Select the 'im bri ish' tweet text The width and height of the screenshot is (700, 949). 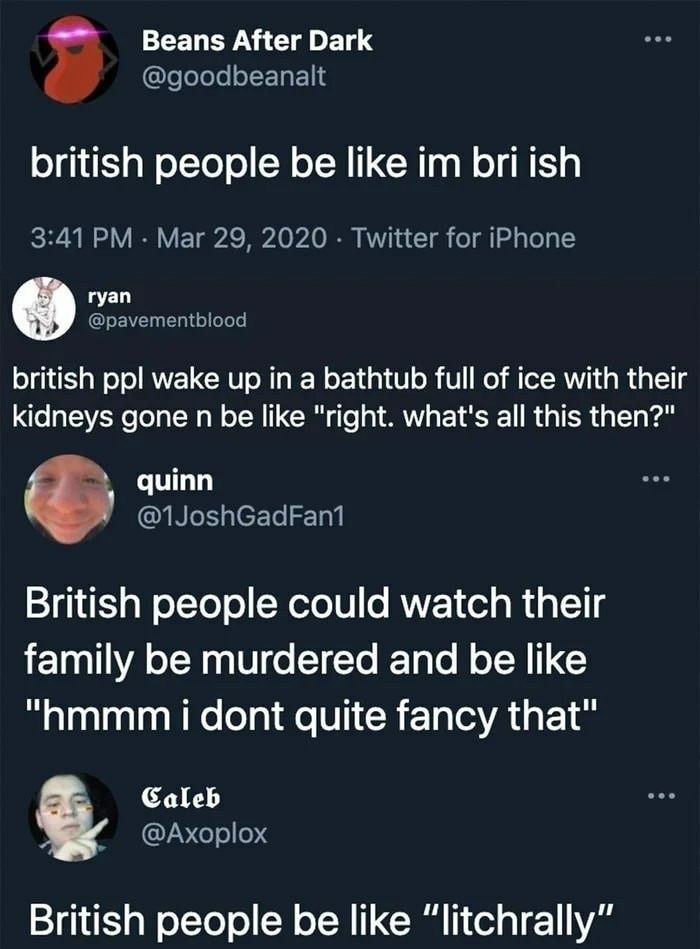pyautogui.click(x=306, y=163)
